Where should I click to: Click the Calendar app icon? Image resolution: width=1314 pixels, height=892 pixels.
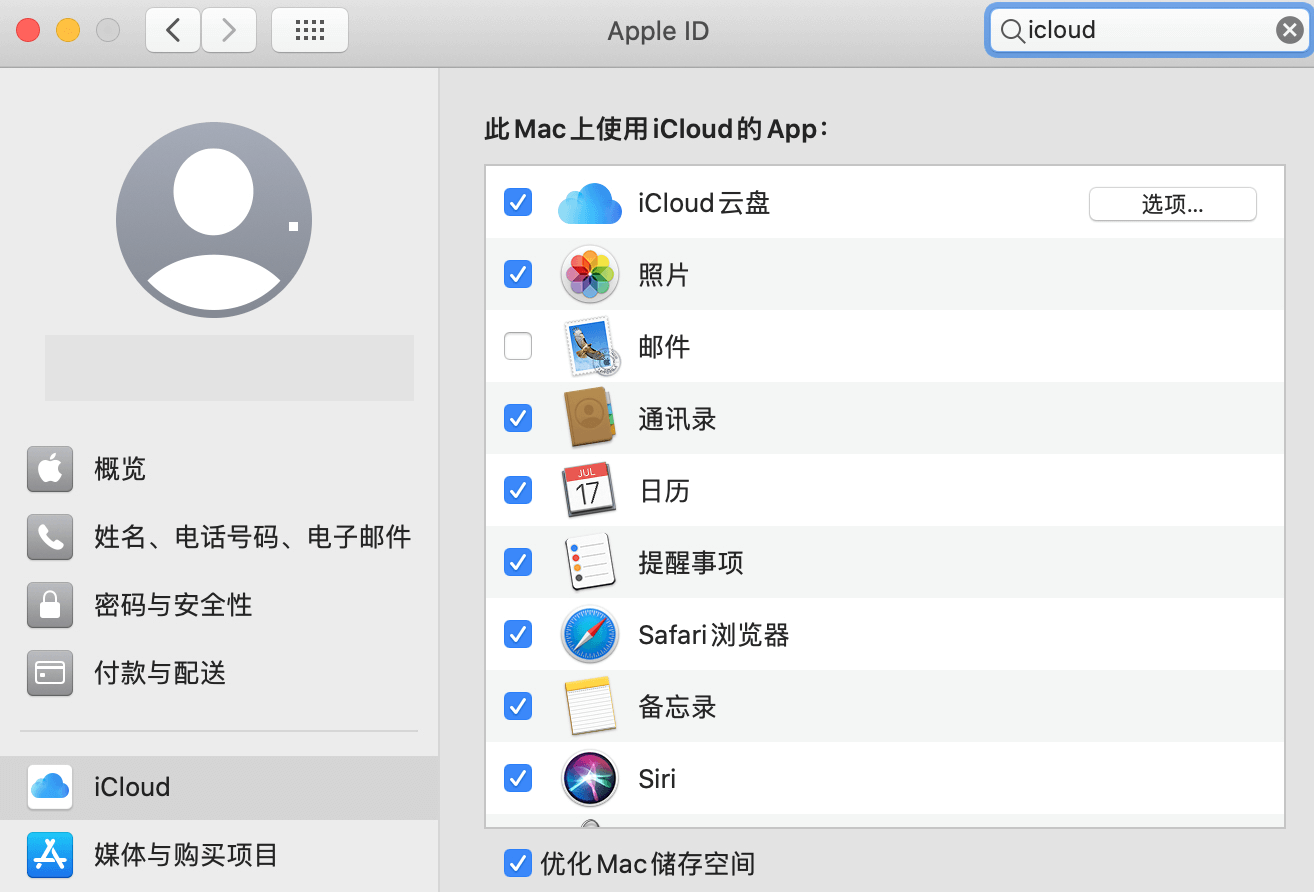click(x=590, y=490)
